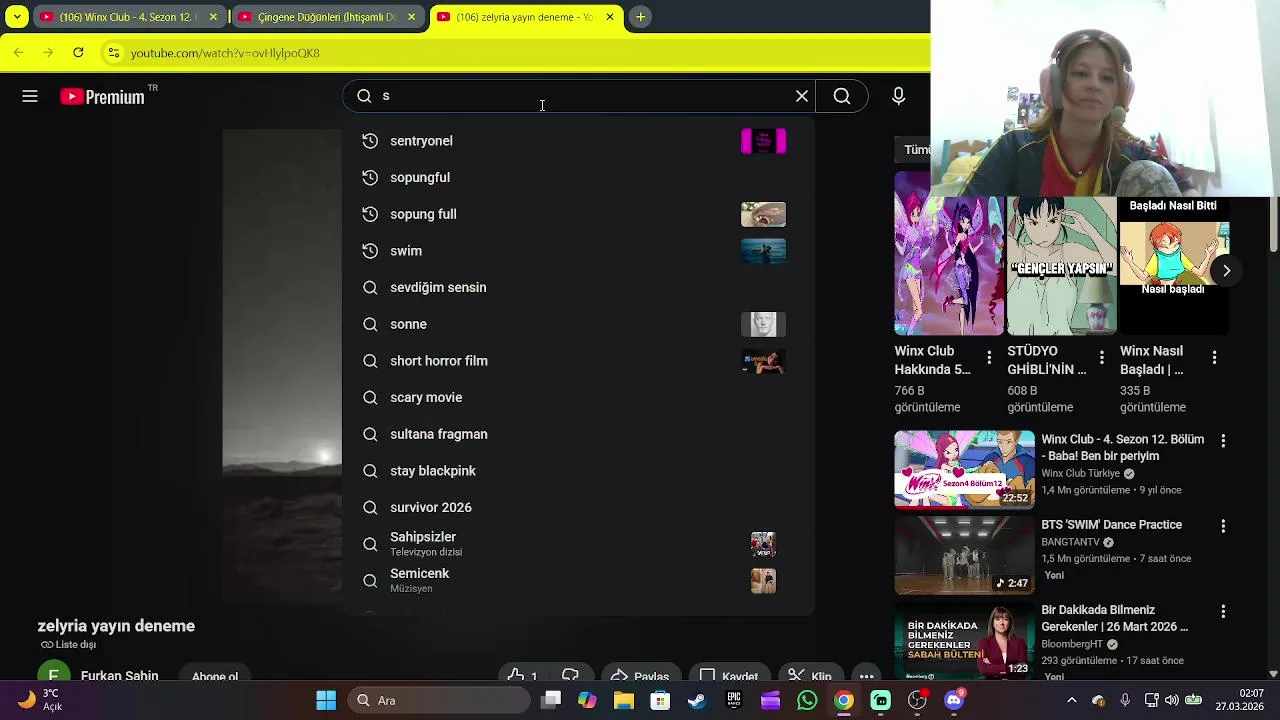The height and width of the screenshot is (720, 1280).
Task: Click the site info icon in address bar
Action: (x=114, y=53)
